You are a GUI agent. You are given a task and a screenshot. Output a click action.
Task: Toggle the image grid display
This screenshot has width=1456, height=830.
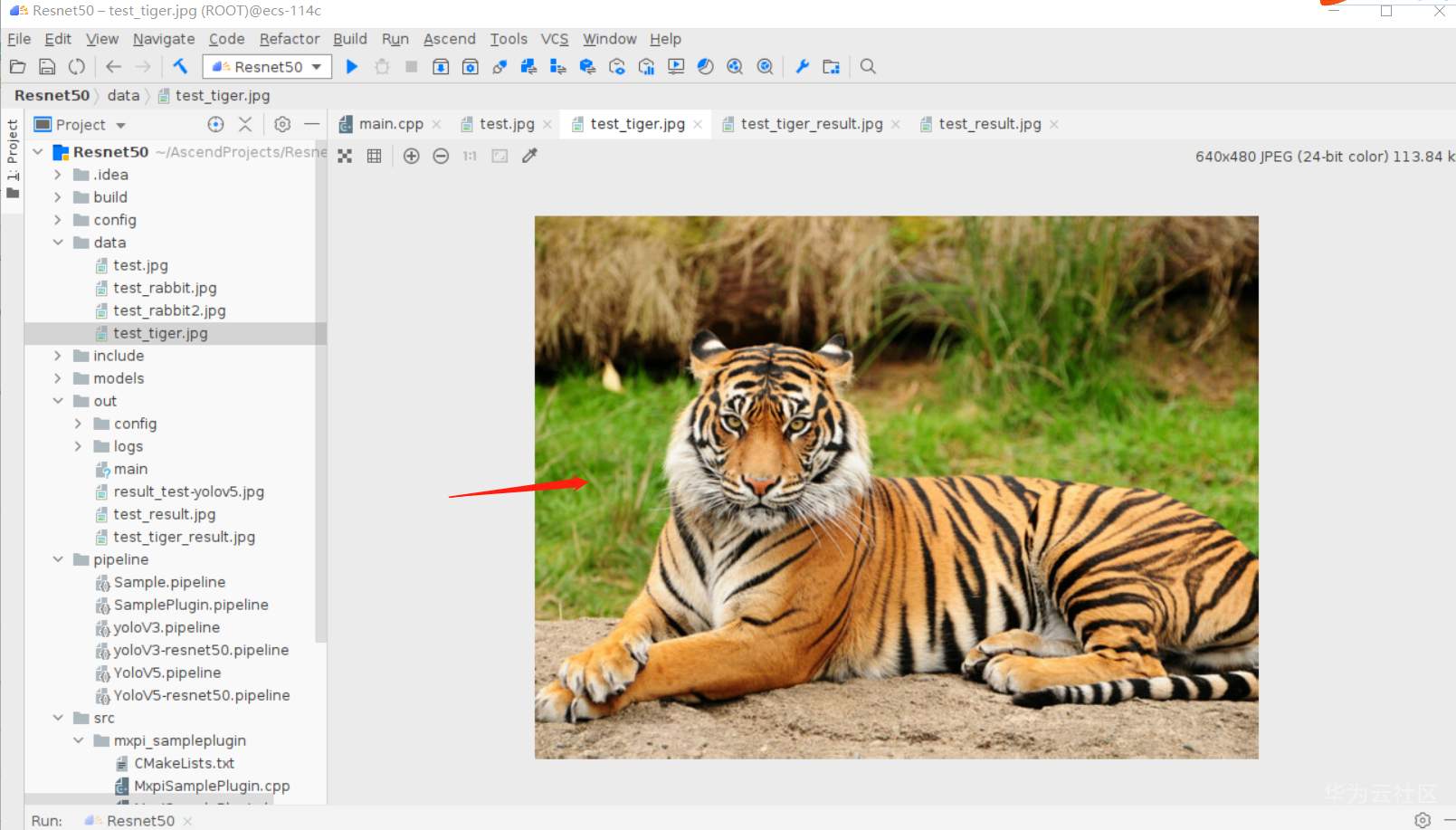374,156
